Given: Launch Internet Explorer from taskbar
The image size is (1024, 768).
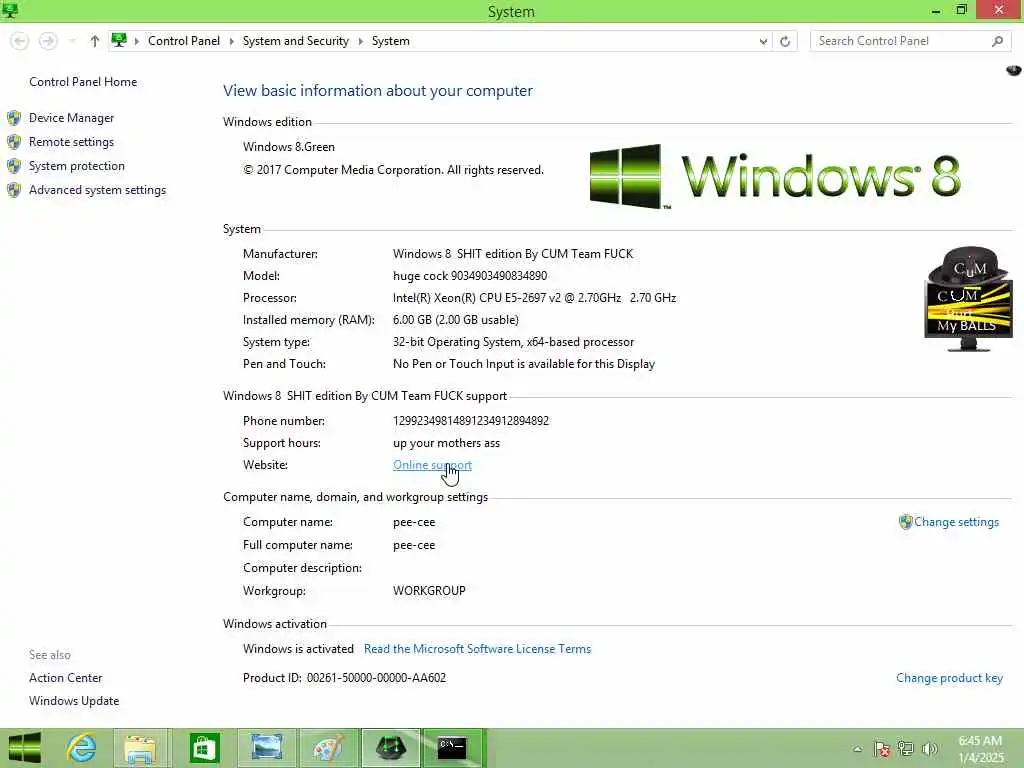Looking at the screenshot, I should coord(82,748).
